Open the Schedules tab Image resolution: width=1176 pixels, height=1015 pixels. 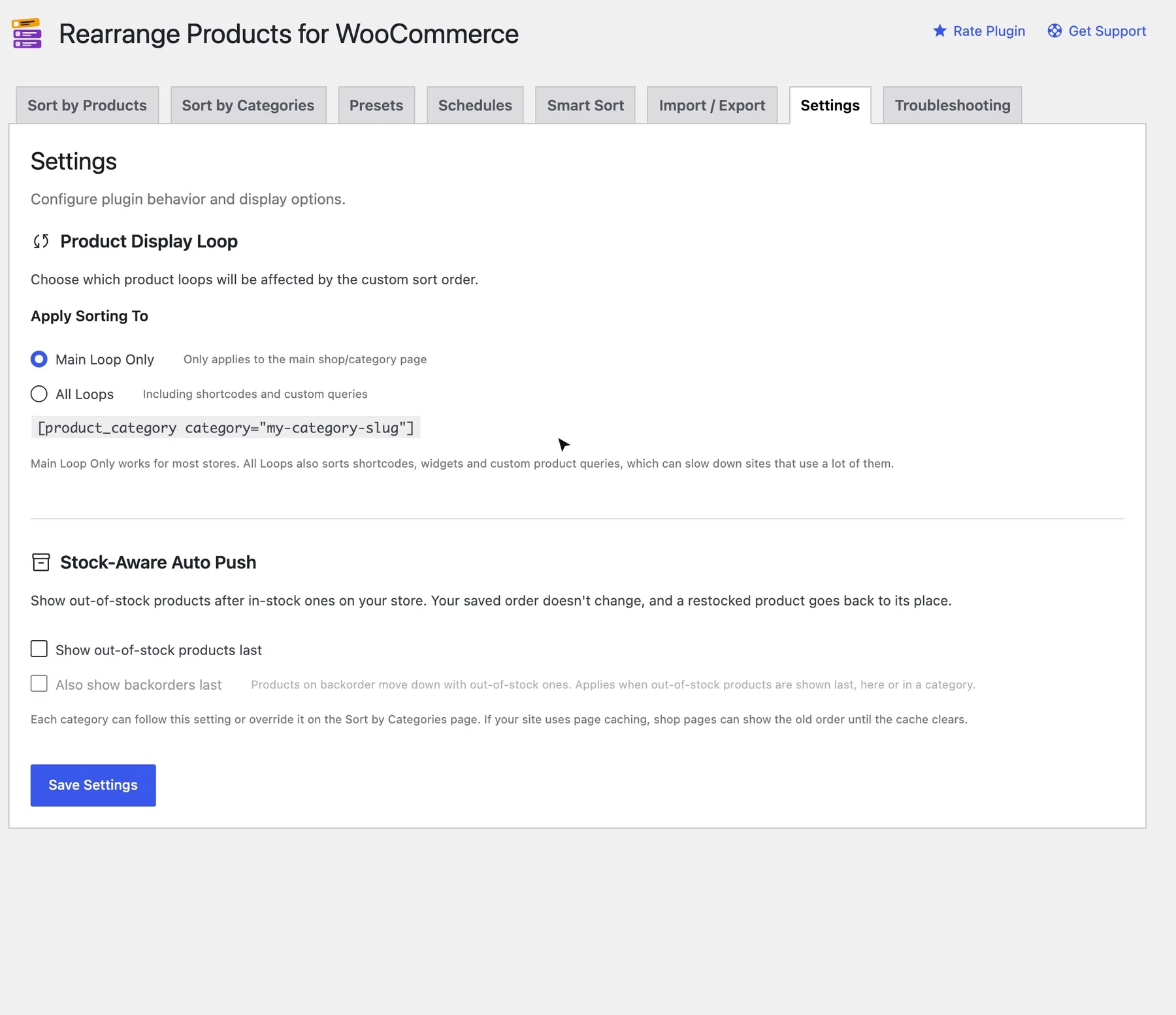pyautogui.click(x=475, y=105)
